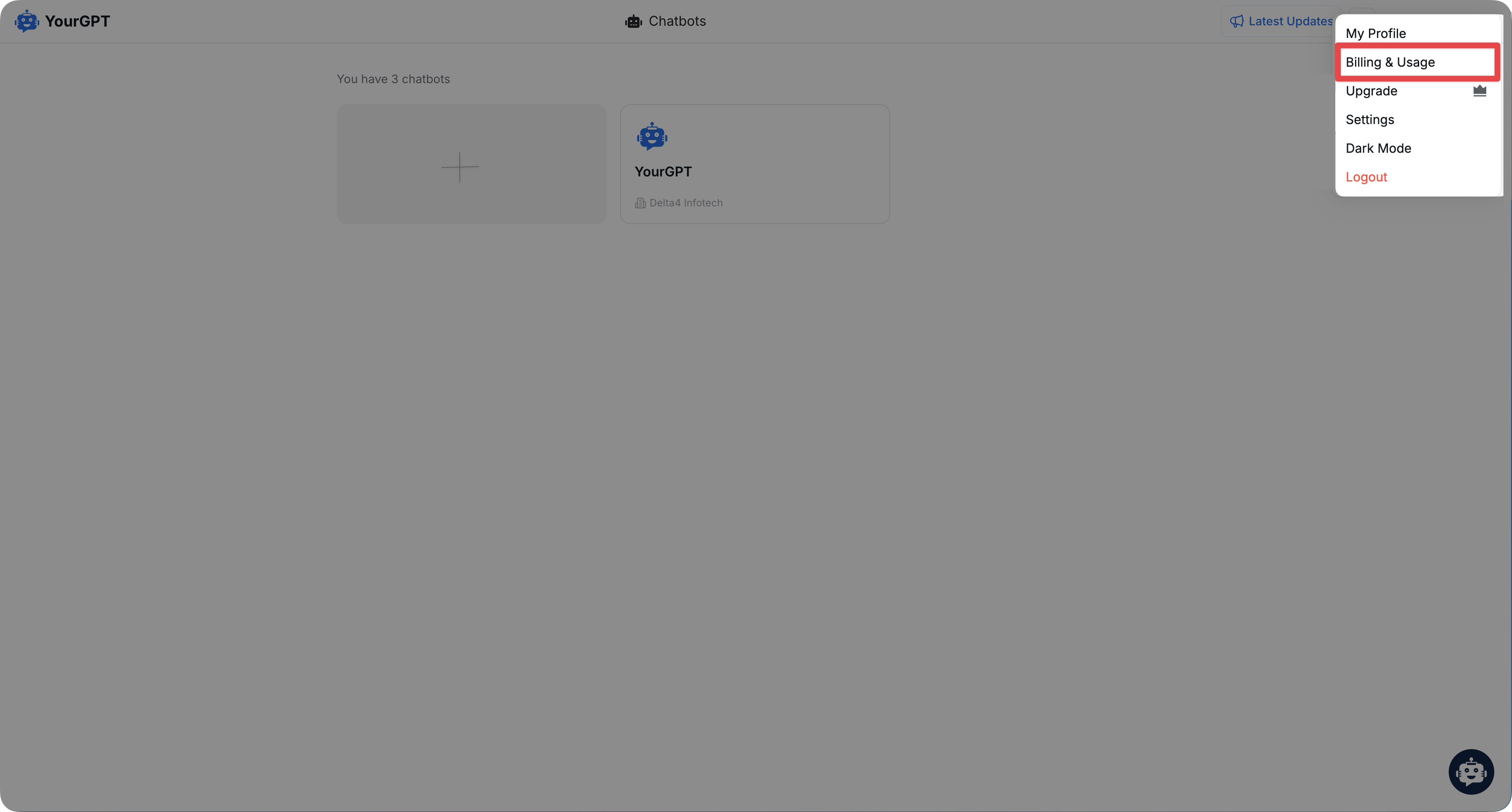The image size is (1512, 812).
Task: Click the floating chatbot widget icon
Action: 1471,771
